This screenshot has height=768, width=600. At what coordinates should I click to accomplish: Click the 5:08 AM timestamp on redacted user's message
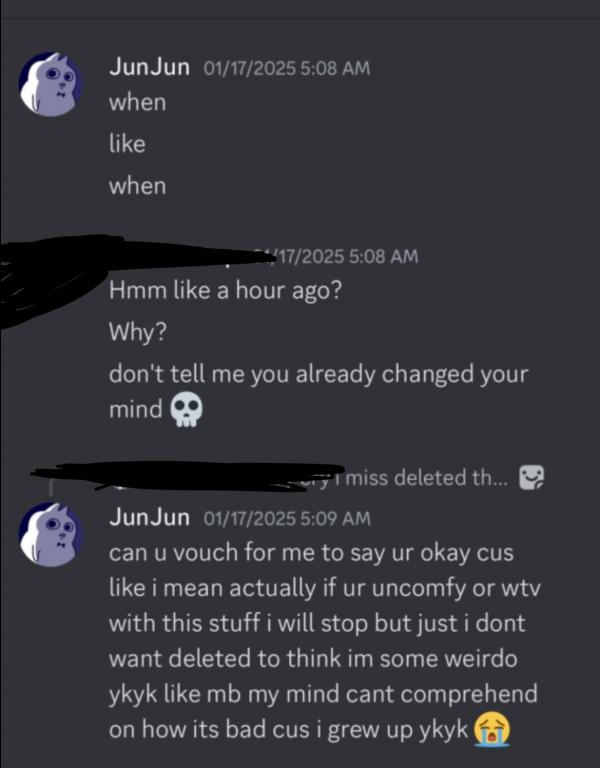(x=338, y=256)
